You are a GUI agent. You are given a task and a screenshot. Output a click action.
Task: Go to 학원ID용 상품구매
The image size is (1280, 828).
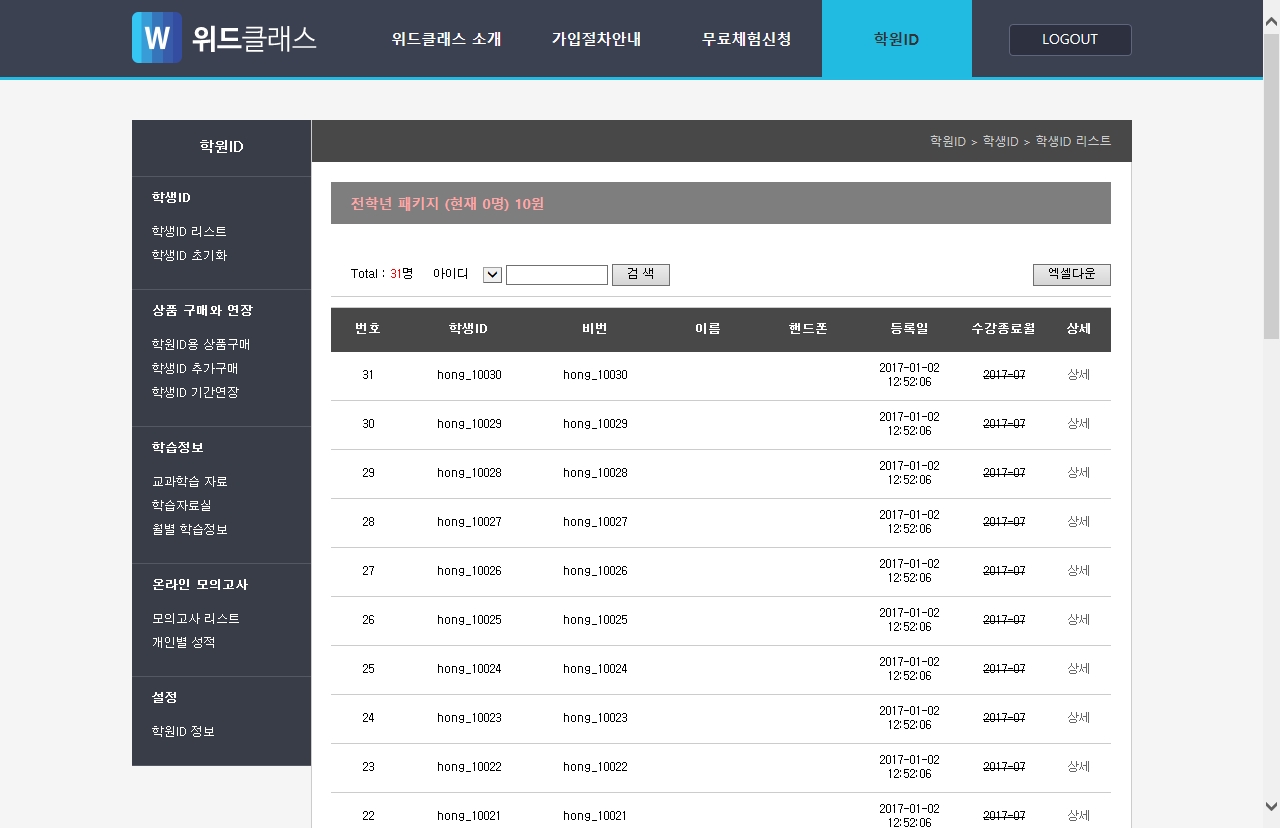[x=201, y=344]
